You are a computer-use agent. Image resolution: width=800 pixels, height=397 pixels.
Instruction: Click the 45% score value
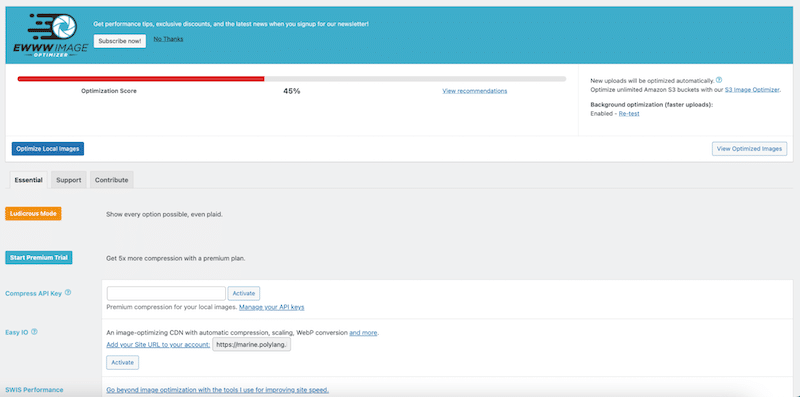click(x=292, y=91)
